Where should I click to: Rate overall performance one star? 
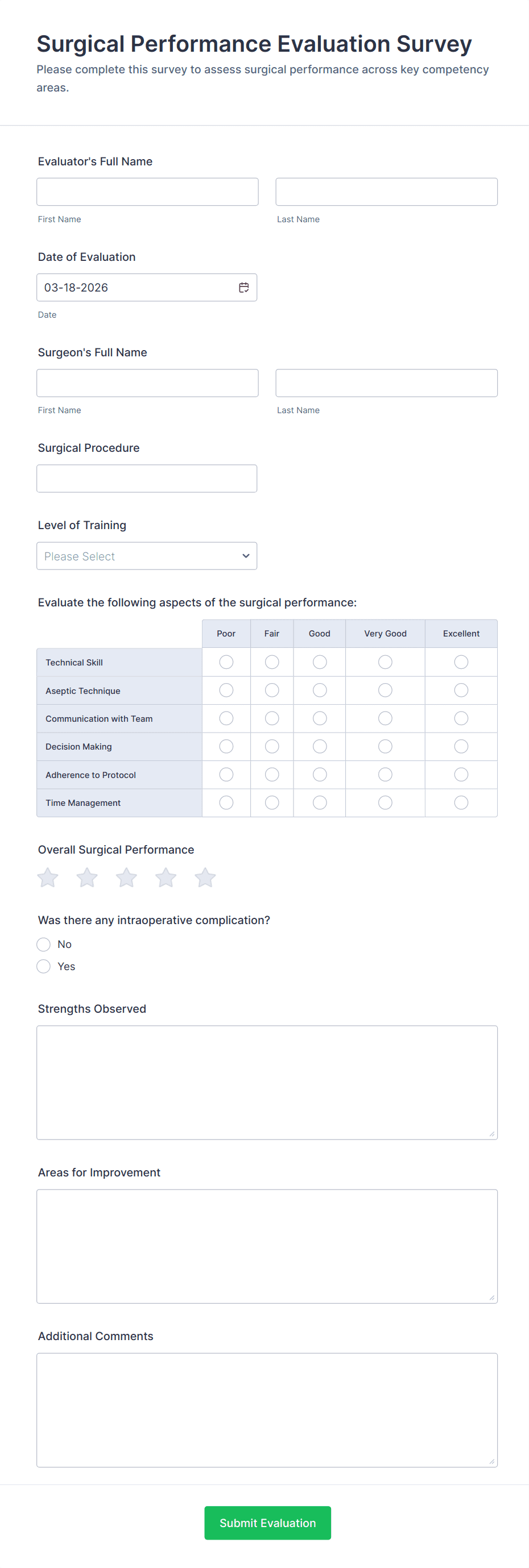point(48,877)
